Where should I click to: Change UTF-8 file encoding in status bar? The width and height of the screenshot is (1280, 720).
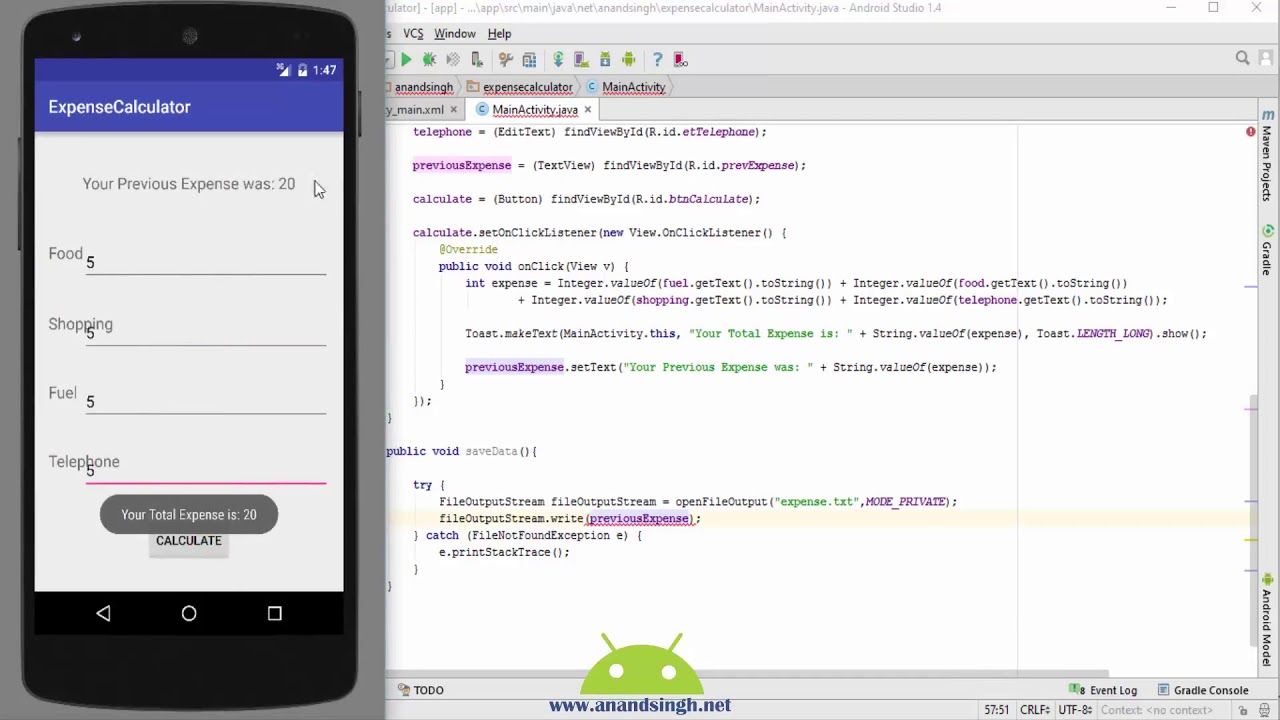(1075, 710)
